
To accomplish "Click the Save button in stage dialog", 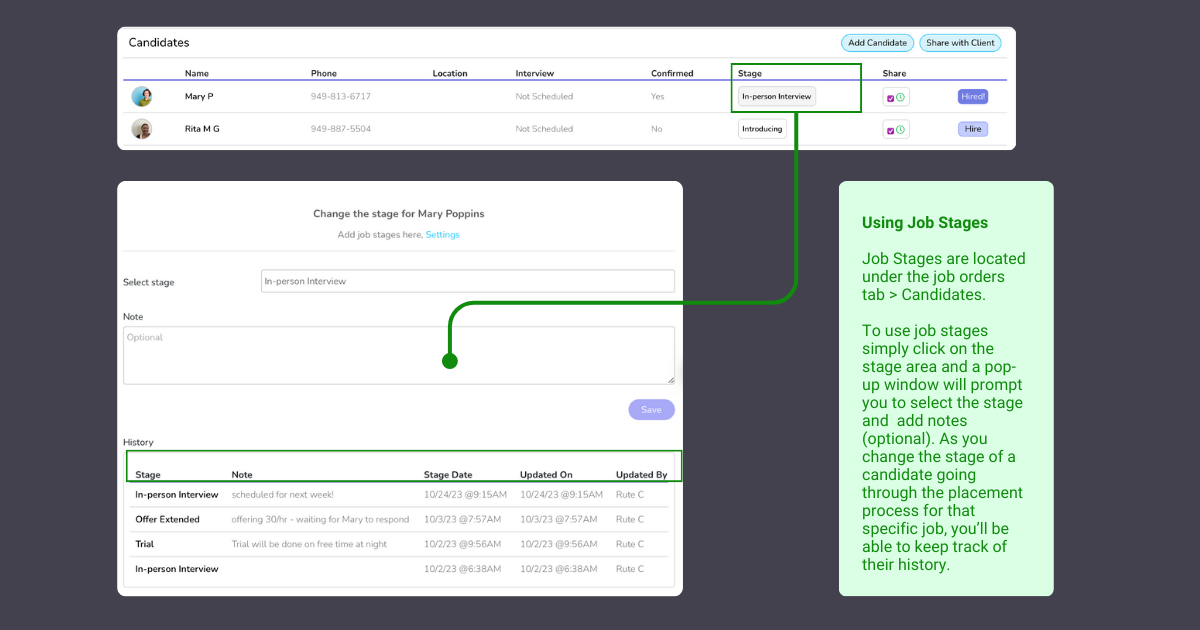I will pyautogui.click(x=651, y=410).
